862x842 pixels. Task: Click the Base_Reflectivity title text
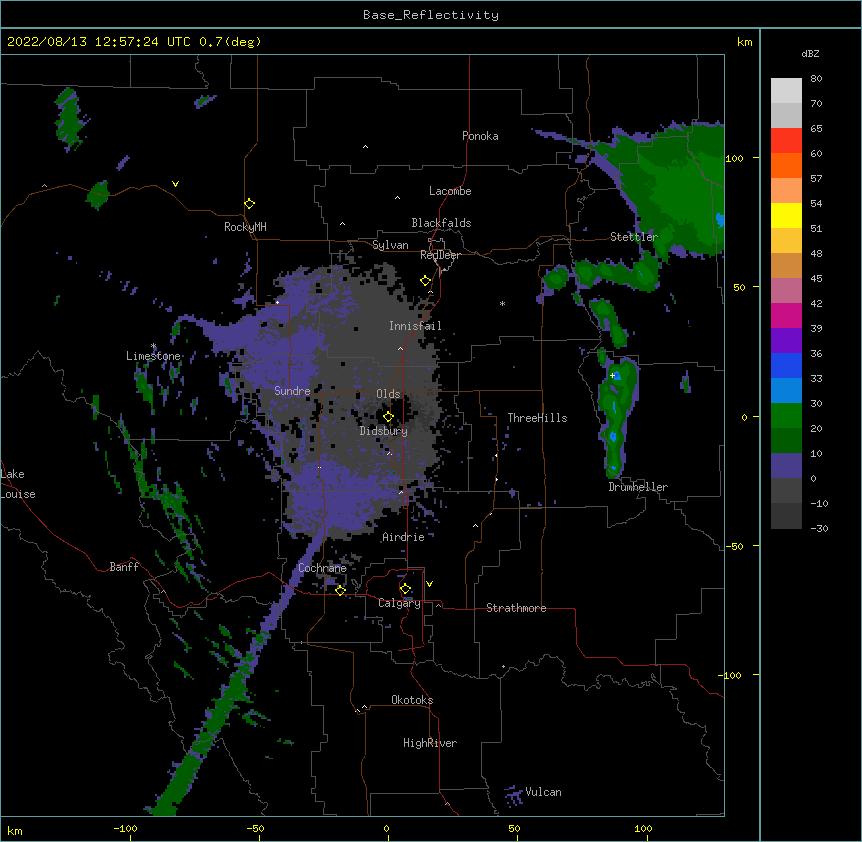tap(431, 15)
